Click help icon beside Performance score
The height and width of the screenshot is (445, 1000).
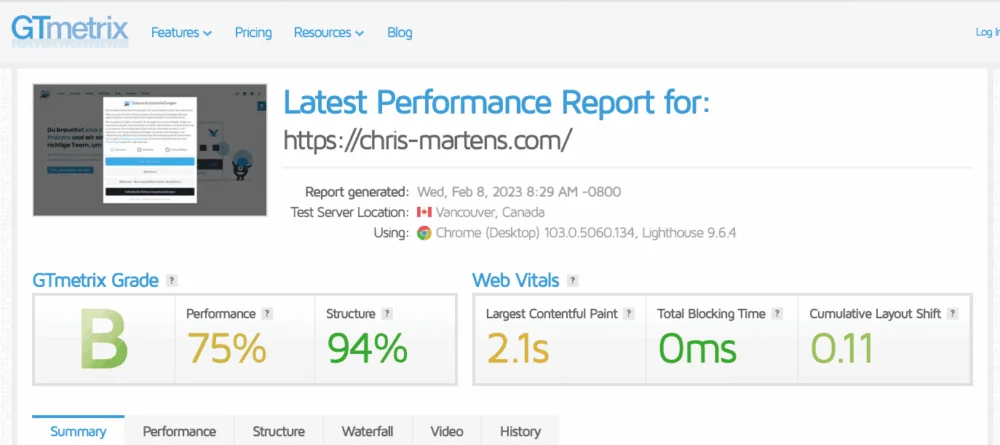tap(267, 314)
